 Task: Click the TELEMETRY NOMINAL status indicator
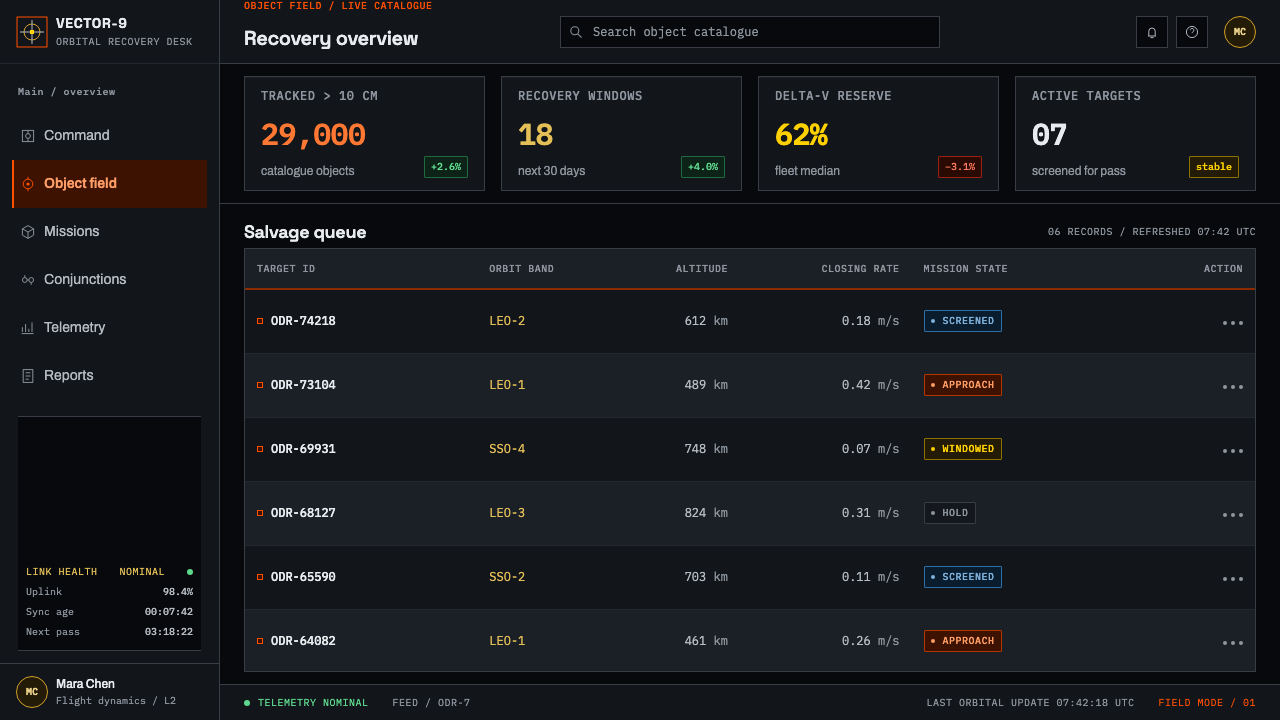(306, 703)
